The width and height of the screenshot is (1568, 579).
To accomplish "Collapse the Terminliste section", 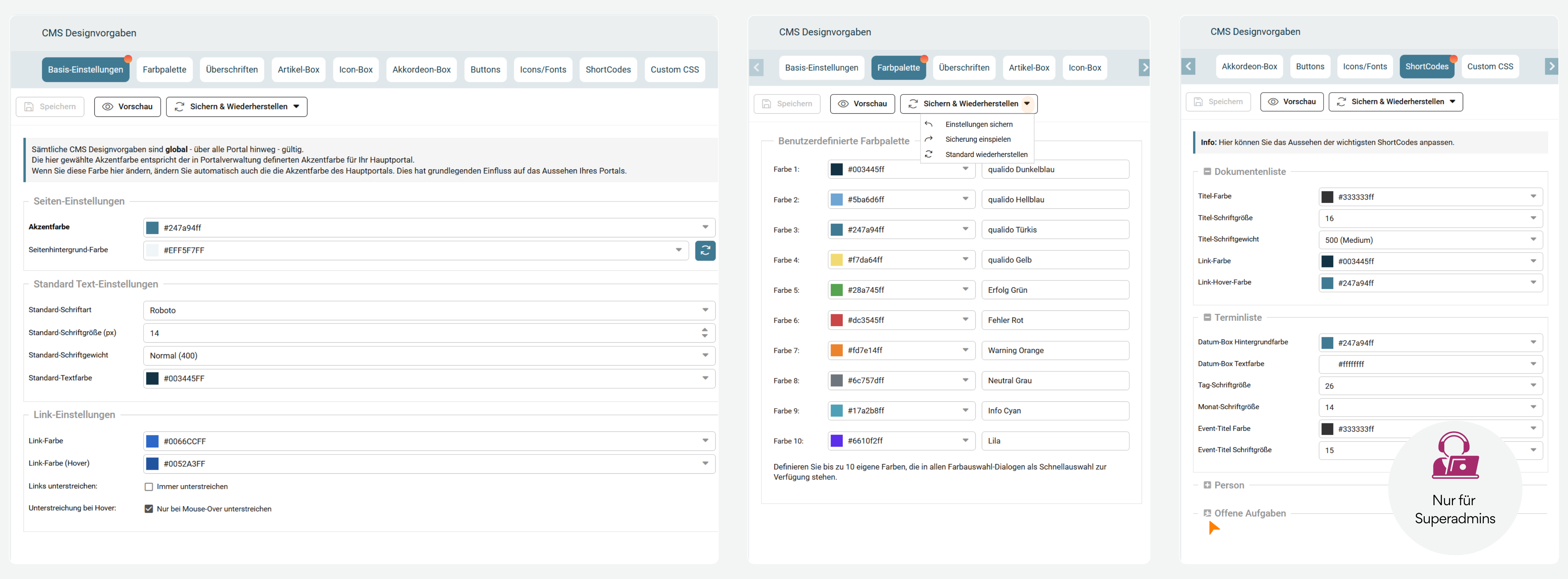I will click(x=1207, y=318).
